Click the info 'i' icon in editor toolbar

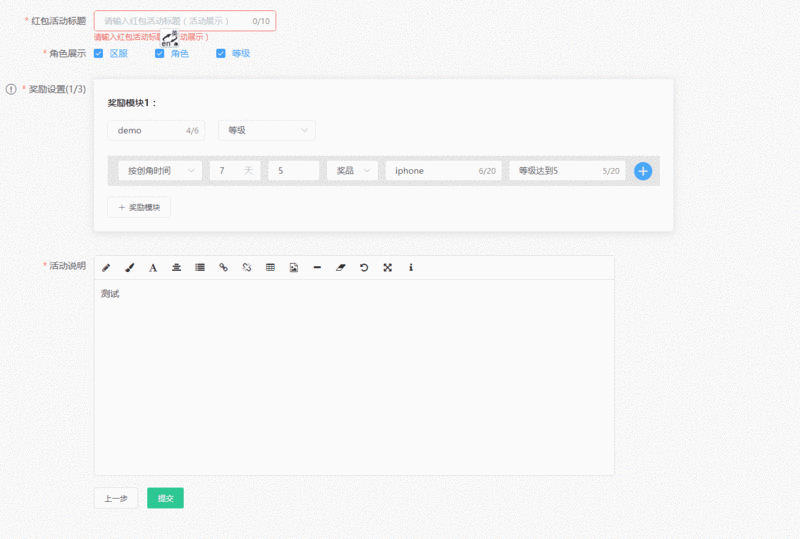411,267
